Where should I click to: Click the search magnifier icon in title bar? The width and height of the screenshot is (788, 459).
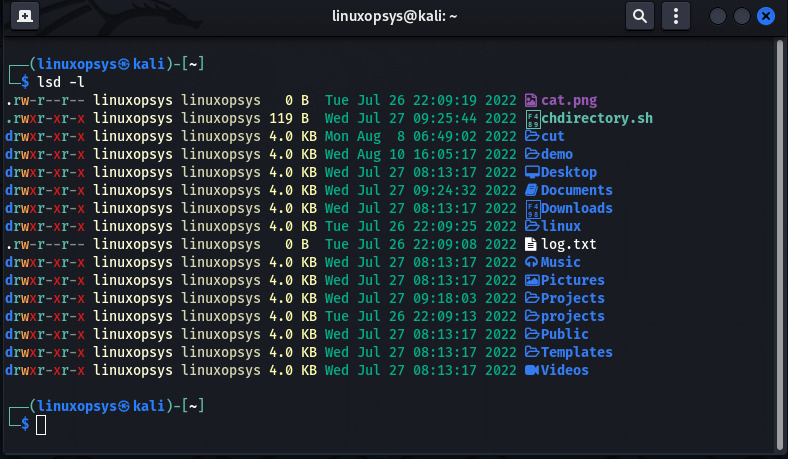[640, 16]
